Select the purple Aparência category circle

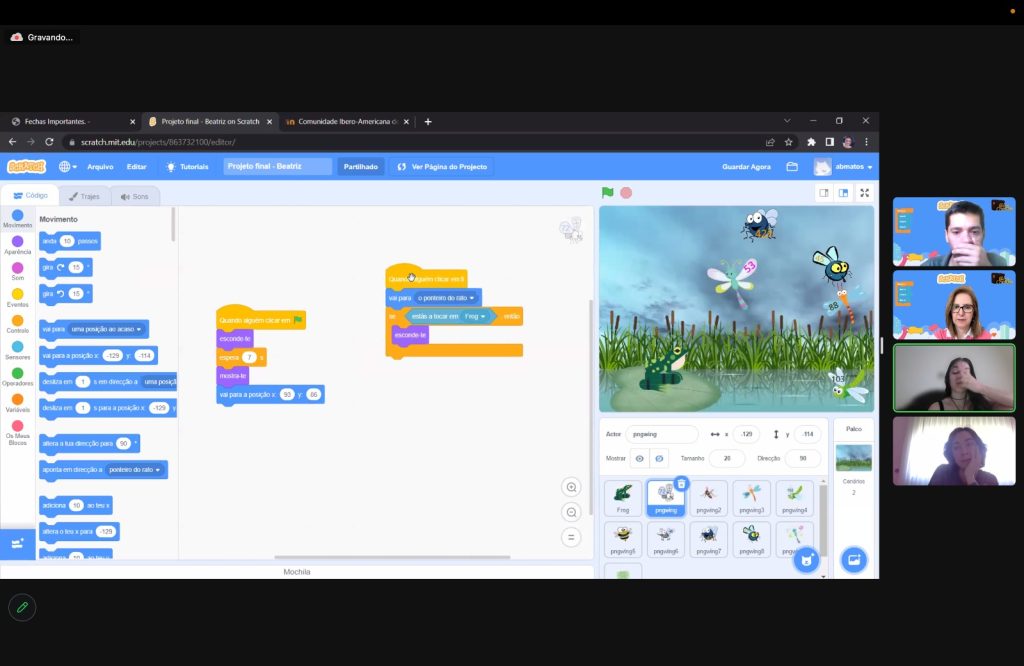[17, 242]
